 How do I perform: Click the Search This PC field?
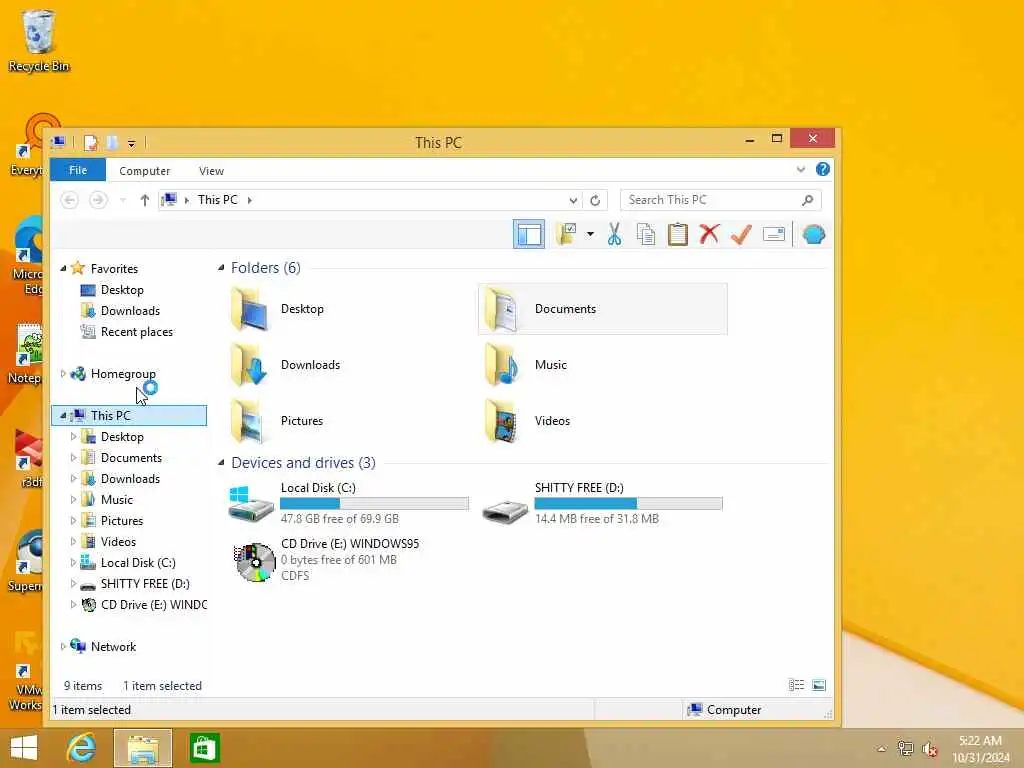pos(720,200)
